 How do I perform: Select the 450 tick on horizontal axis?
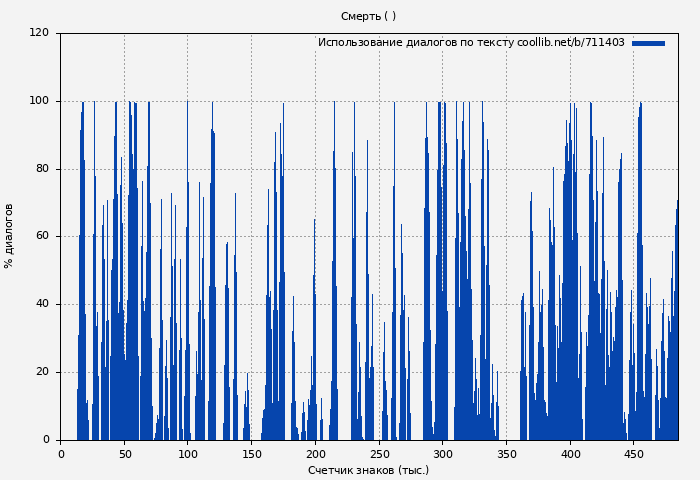pos(634,453)
